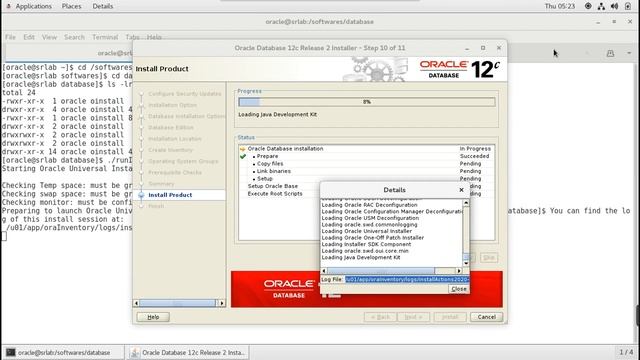Select the Installation Location step
The width and height of the screenshot is (640, 360).
coord(175,139)
